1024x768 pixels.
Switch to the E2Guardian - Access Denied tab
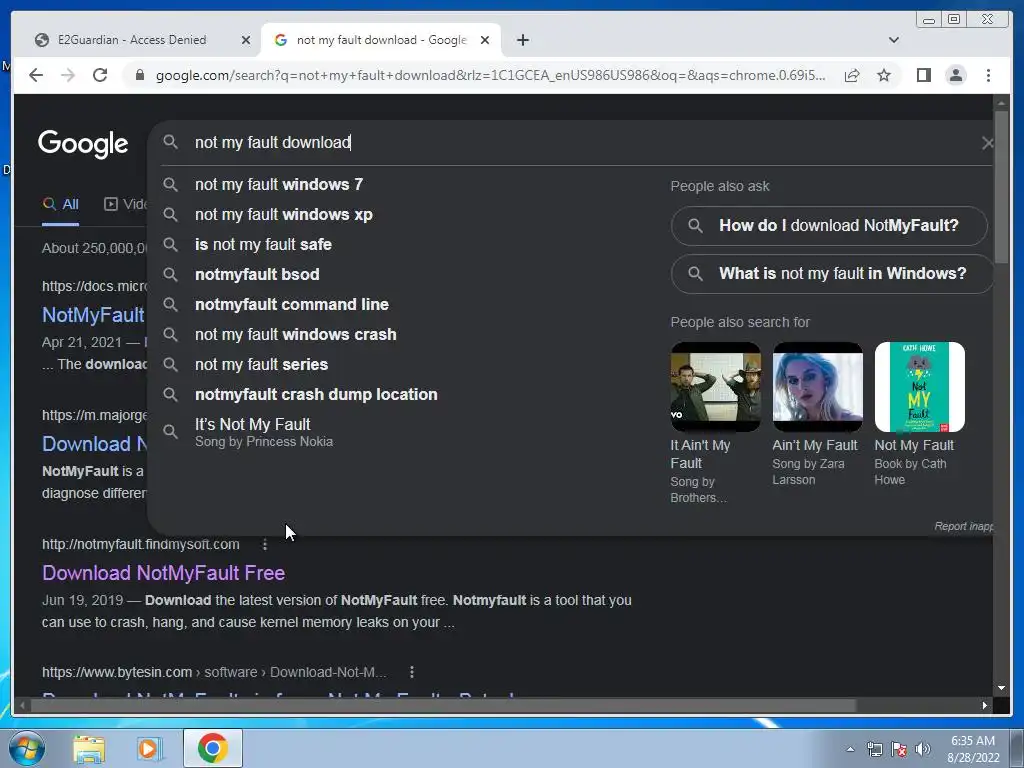[132, 40]
